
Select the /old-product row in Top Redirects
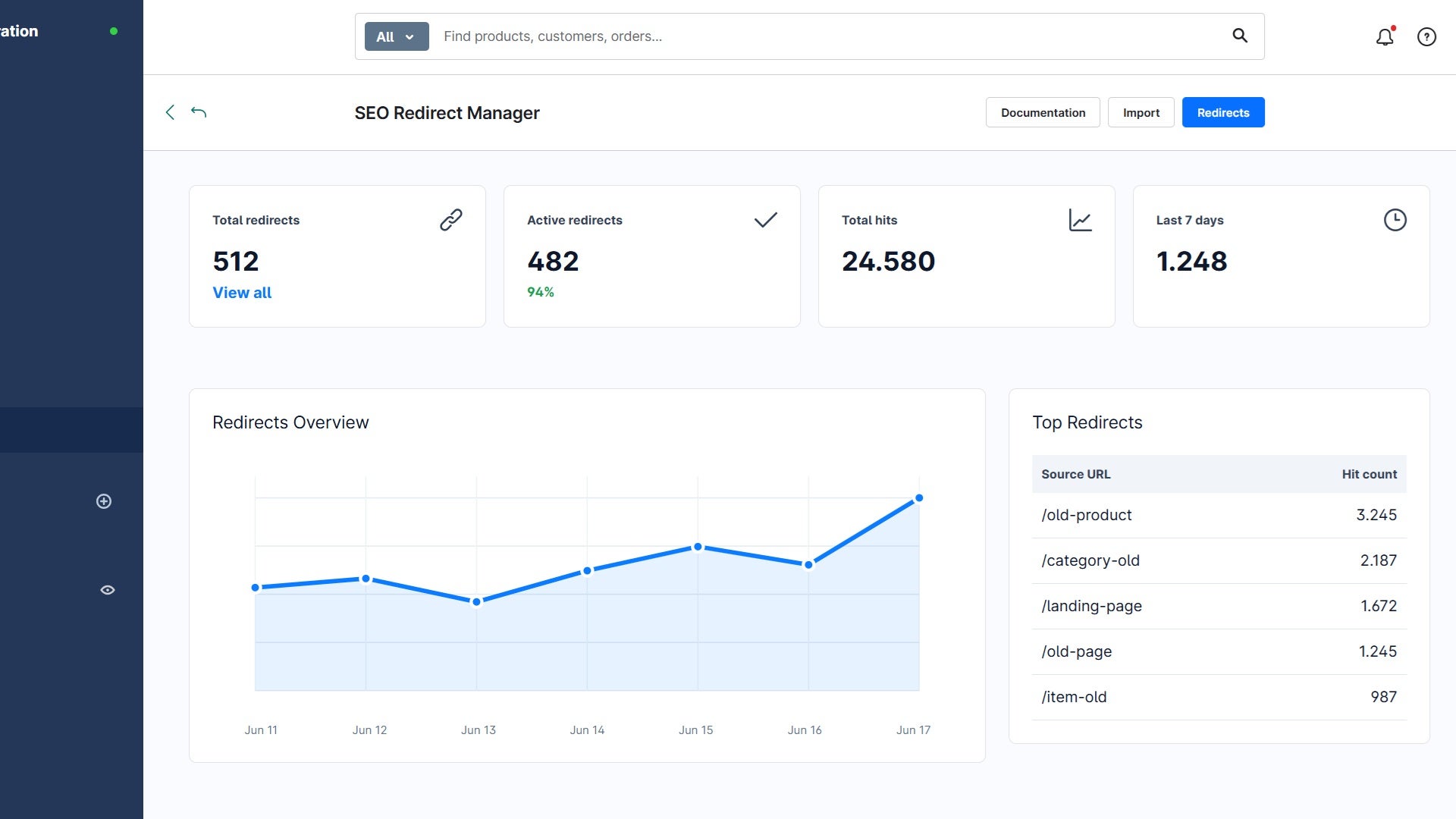click(1219, 516)
